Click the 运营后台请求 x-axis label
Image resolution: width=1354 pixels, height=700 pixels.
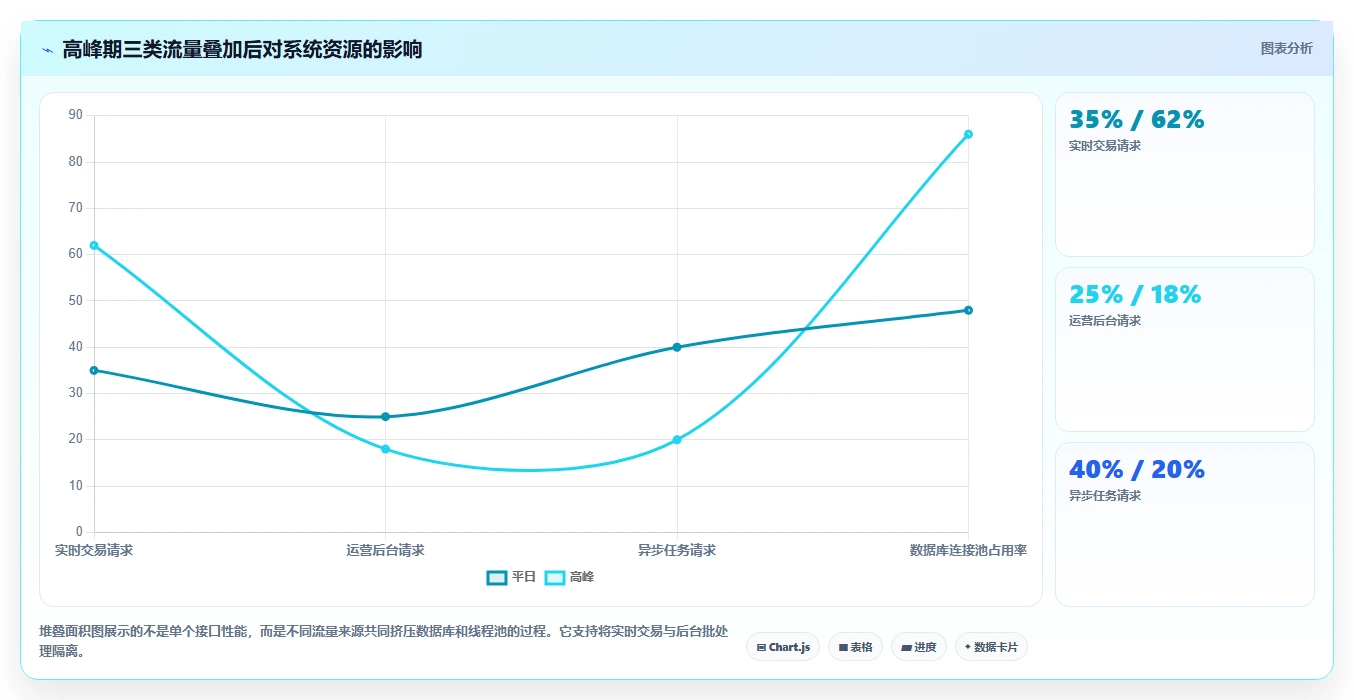tap(385, 550)
